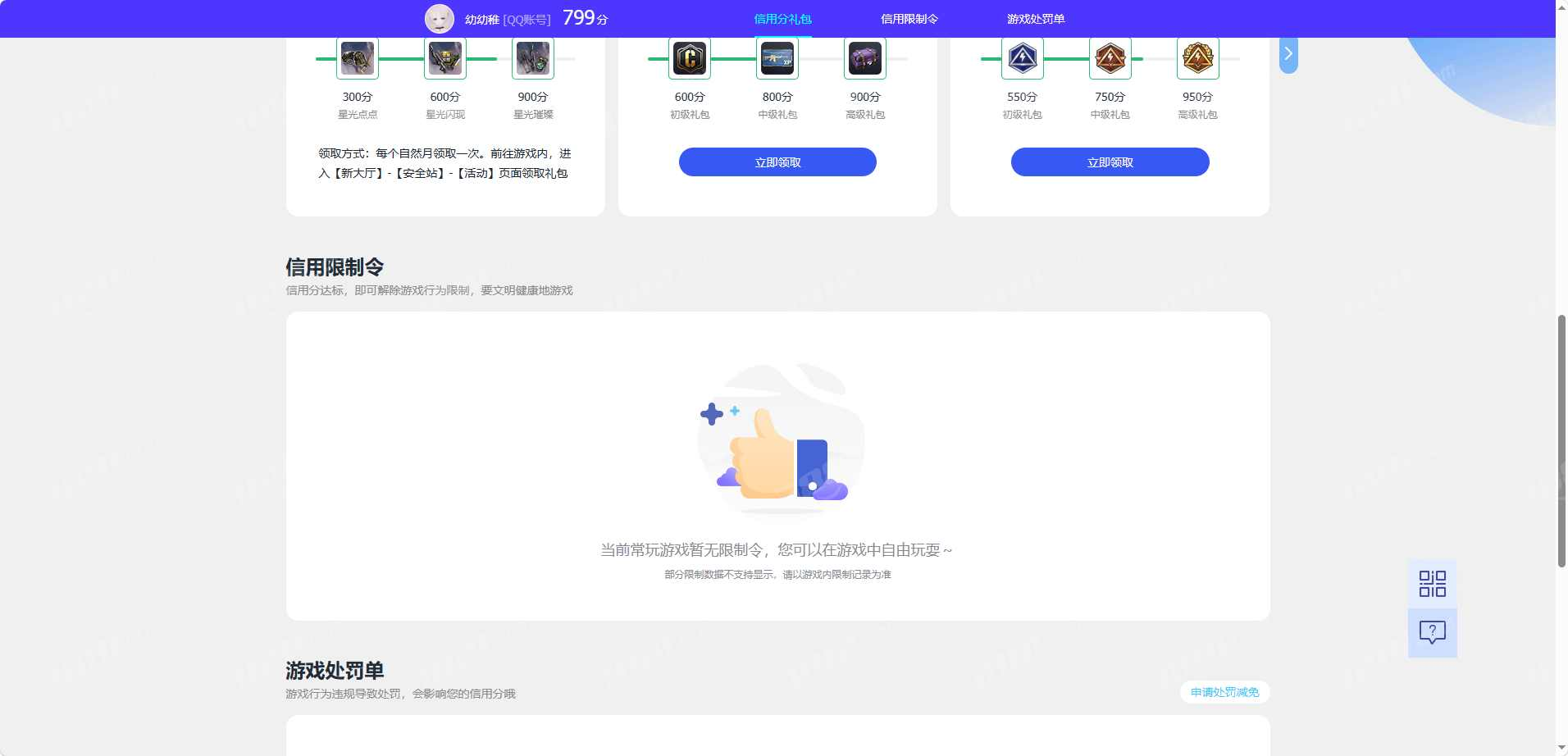Click the 950分 label
Viewport: 1568px width, 756px height.
1197,97
